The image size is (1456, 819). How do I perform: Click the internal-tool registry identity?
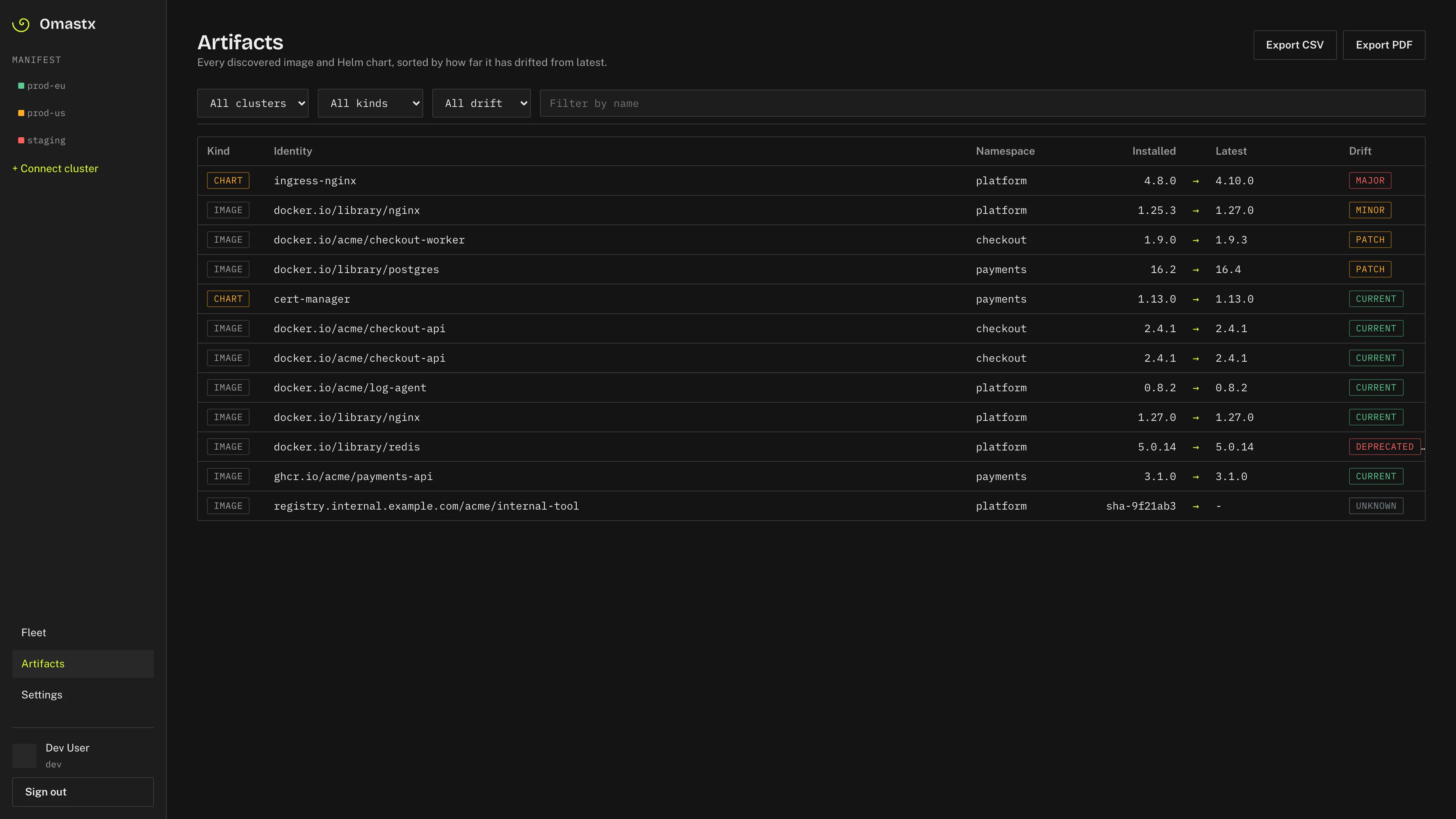pos(426,506)
